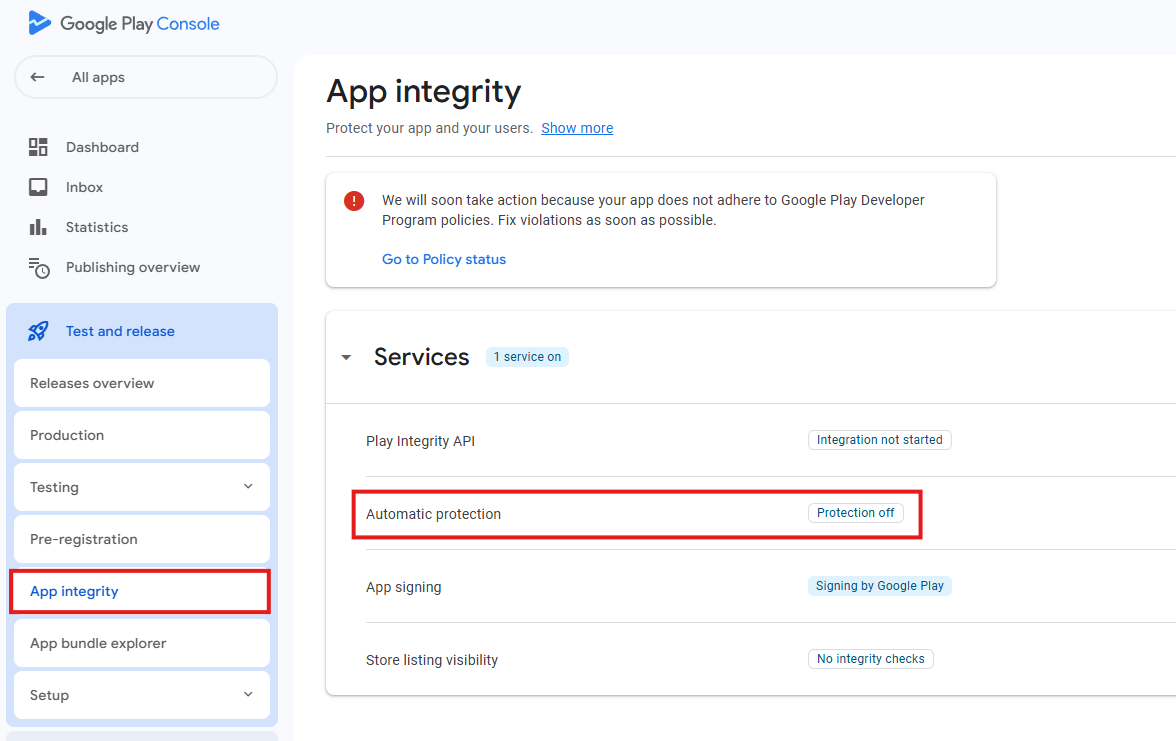Screen dimensions: 1176x741
Task: Click the No integrity checks badge
Action: click(x=870, y=658)
